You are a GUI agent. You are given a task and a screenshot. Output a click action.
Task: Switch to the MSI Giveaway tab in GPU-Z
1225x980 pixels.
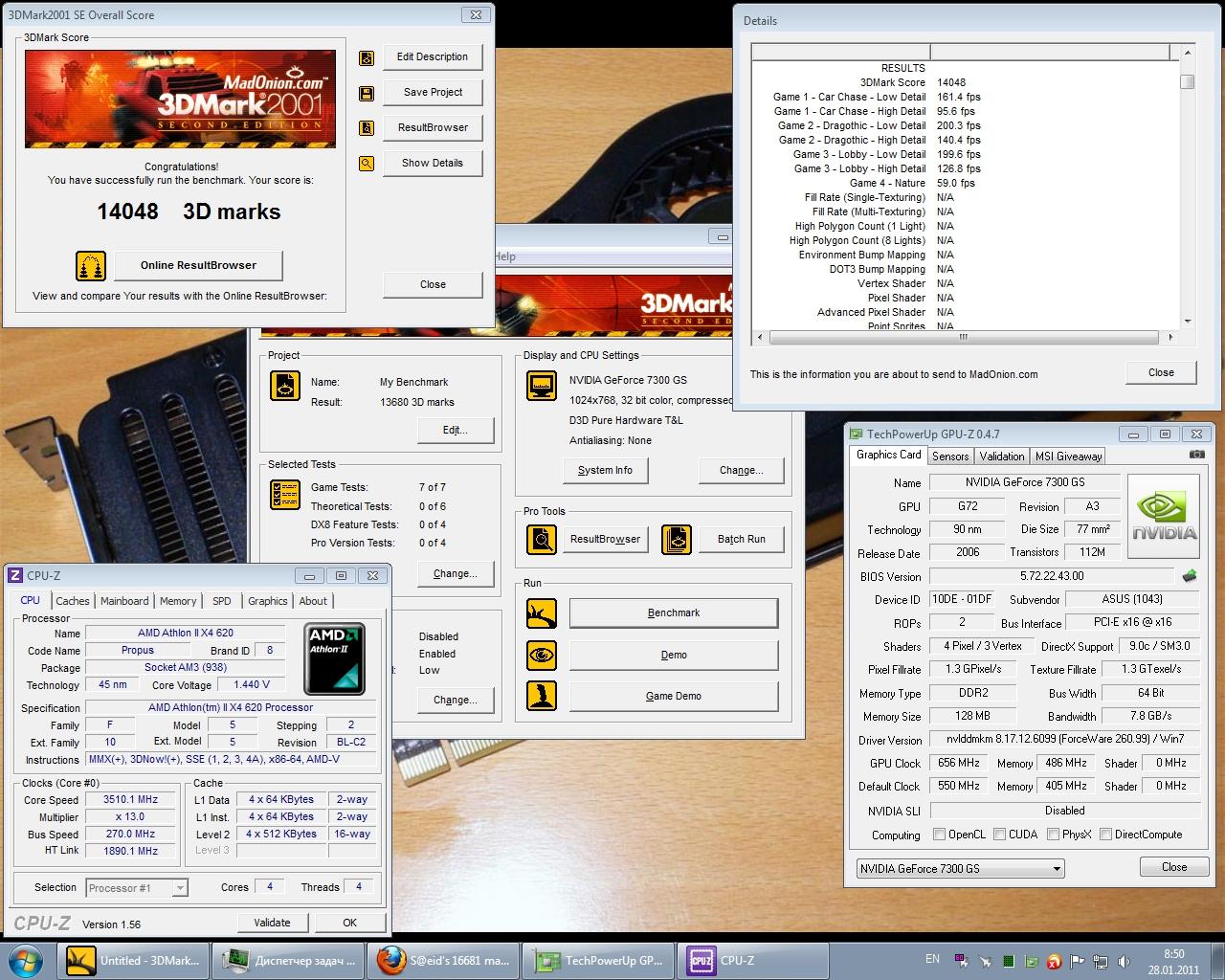click(x=1068, y=457)
